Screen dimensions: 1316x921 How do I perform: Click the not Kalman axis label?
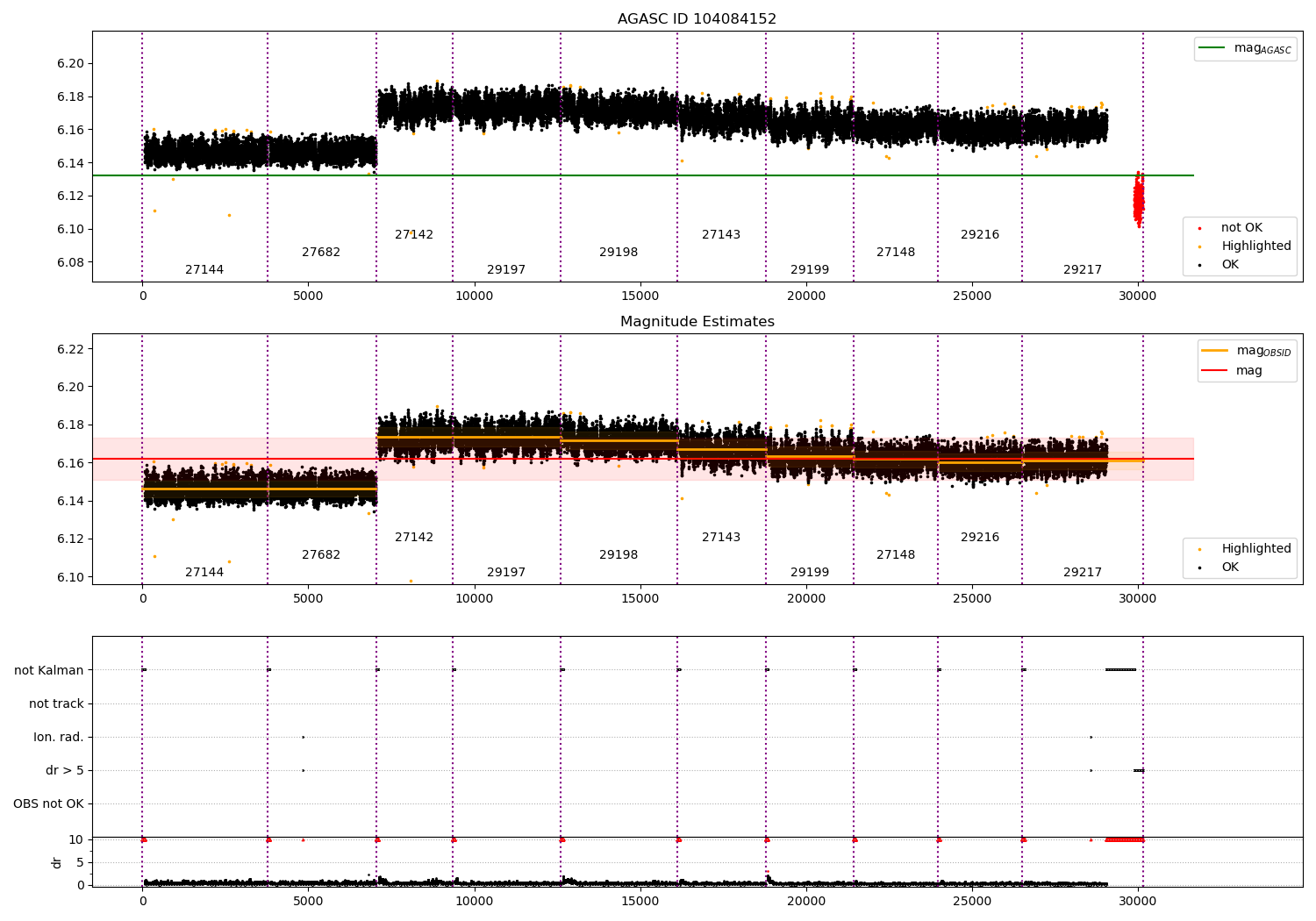point(49,671)
